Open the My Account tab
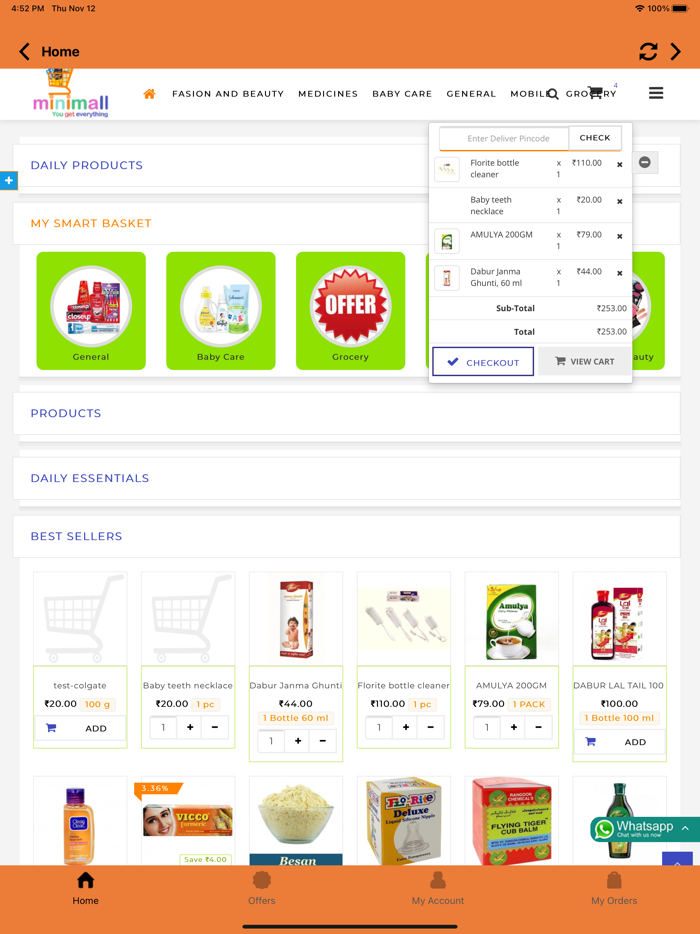This screenshot has height=934, width=700. tap(438, 888)
